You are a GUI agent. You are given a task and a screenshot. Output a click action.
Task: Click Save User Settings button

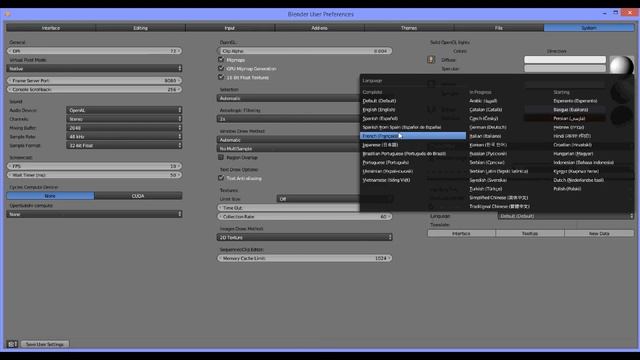[x=45, y=344]
